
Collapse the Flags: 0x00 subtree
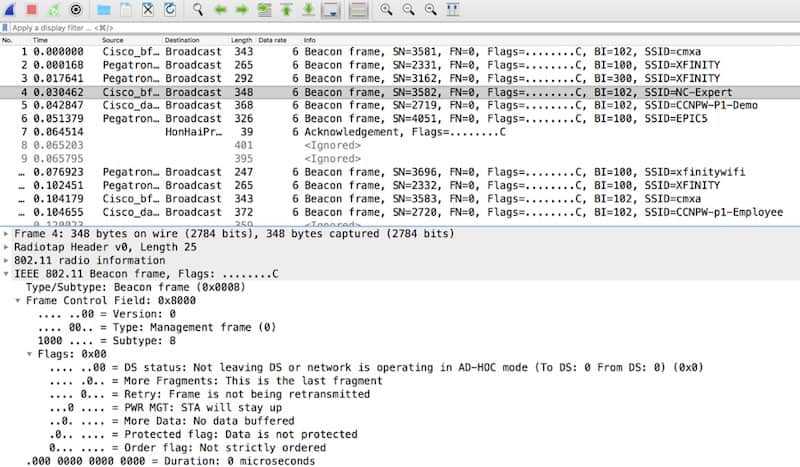(30, 354)
